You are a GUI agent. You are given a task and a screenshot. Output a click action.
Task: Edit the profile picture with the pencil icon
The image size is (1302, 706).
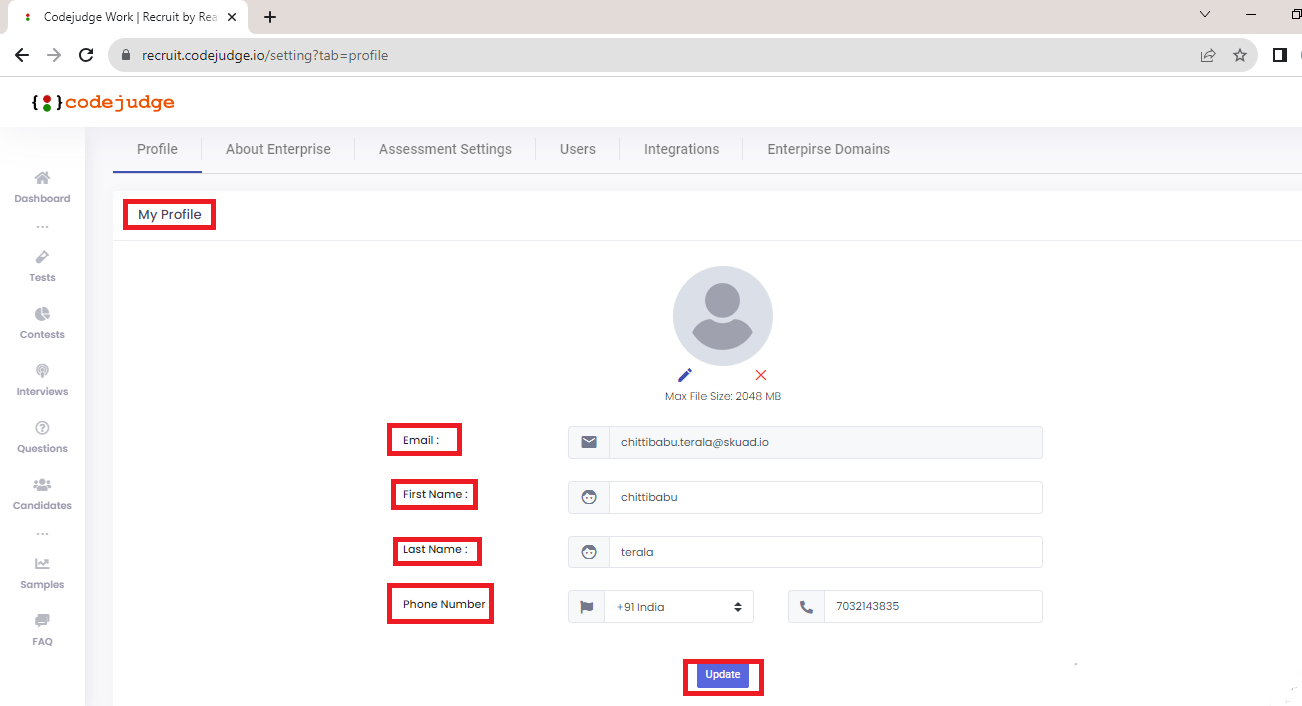tap(684, 374)
